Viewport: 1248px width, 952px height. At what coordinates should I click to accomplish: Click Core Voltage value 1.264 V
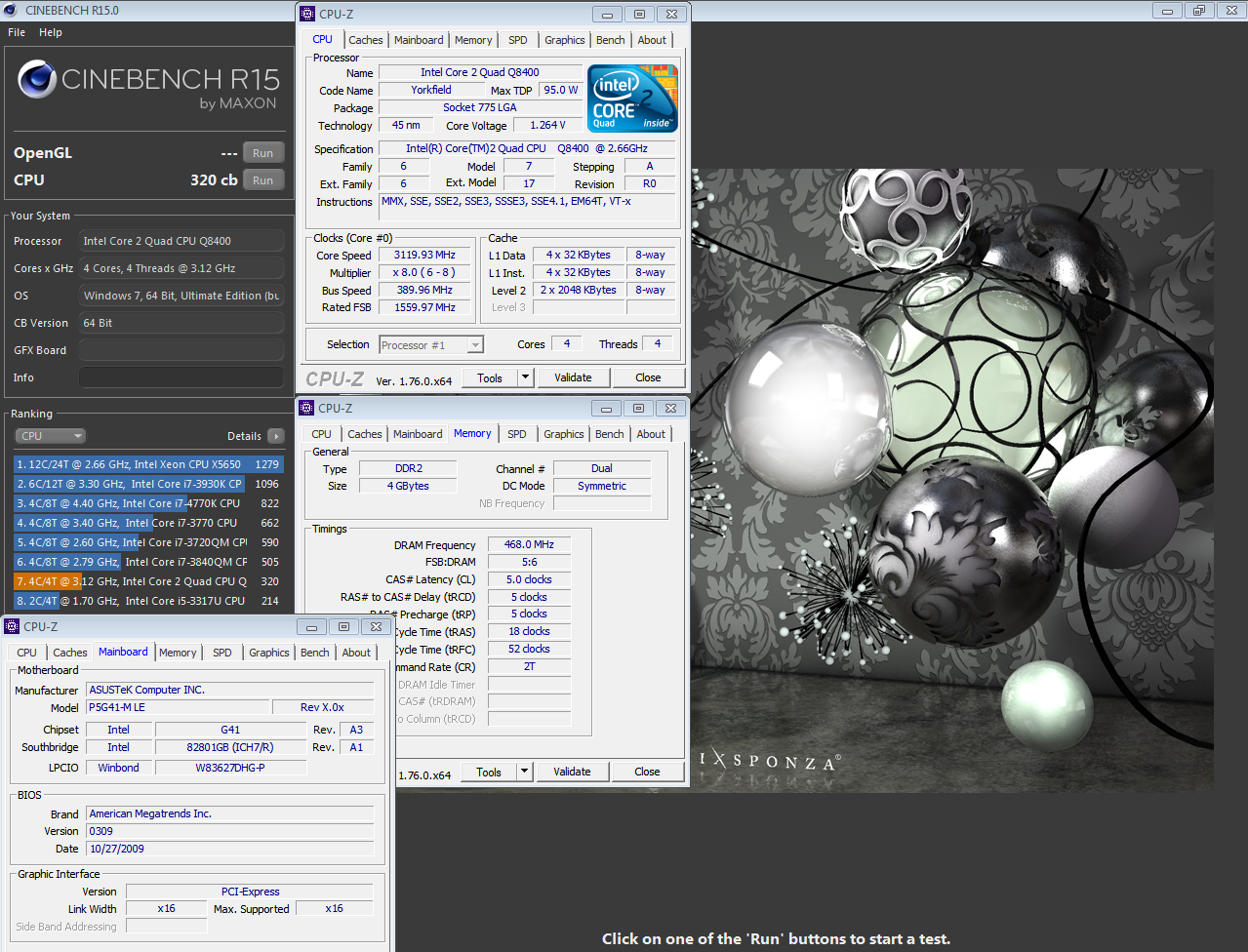pyautogui.click(x=547, y=125)
